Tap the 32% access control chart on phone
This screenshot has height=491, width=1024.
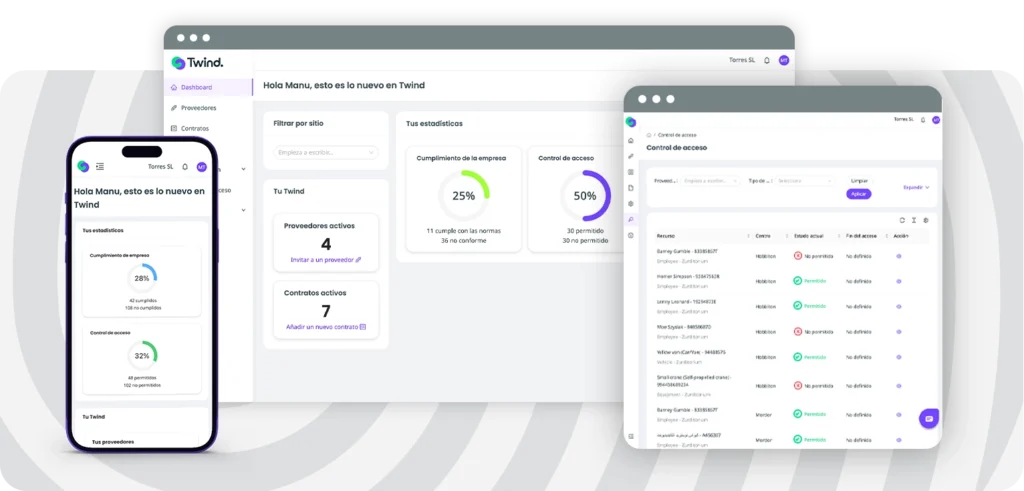(142, 356)
